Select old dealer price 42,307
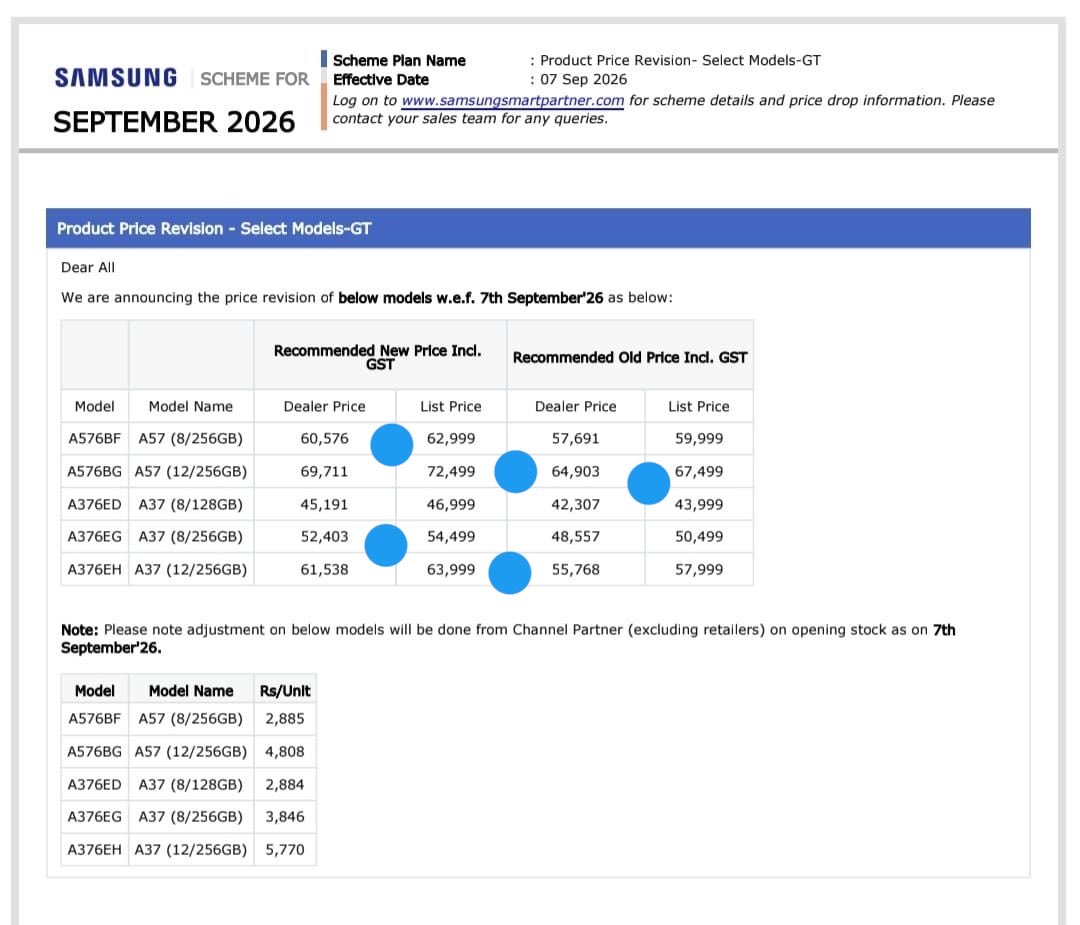 click(575, 505)
